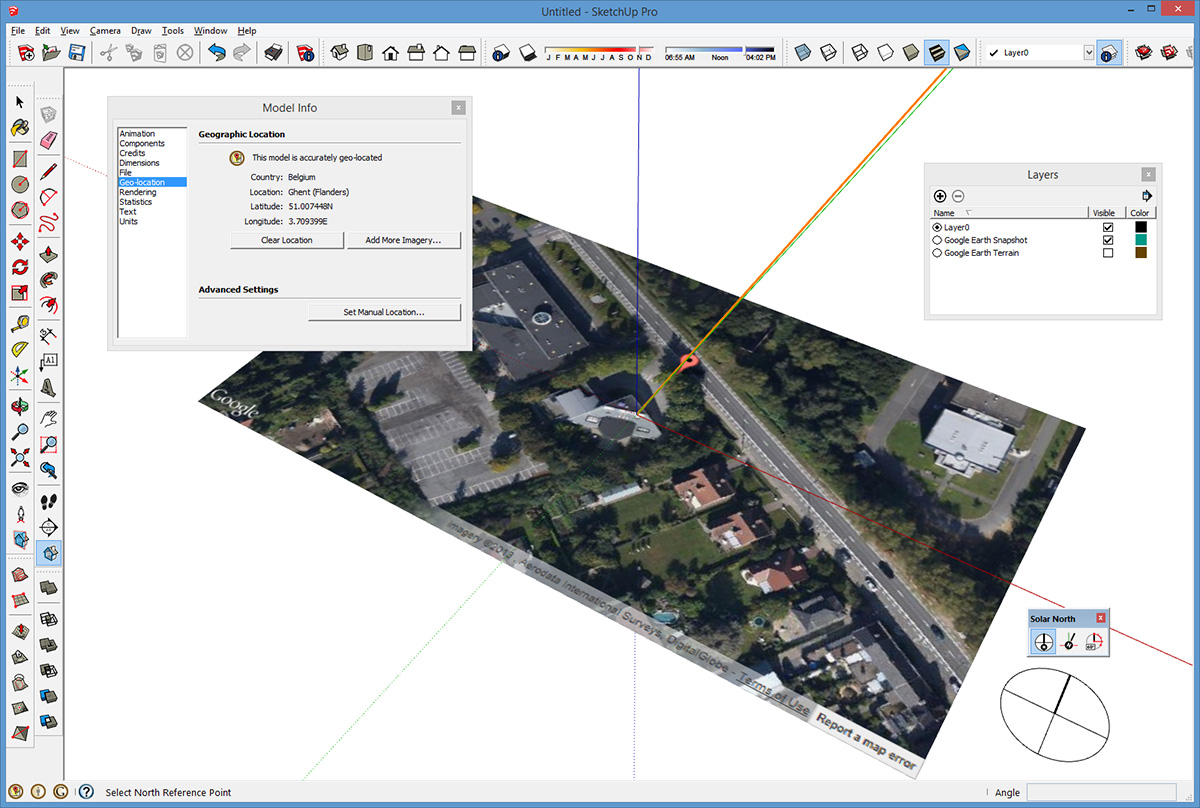Close the Model Info dialog
The width and height of the screenshot is (1200, 808).
(x=458, y=107)
